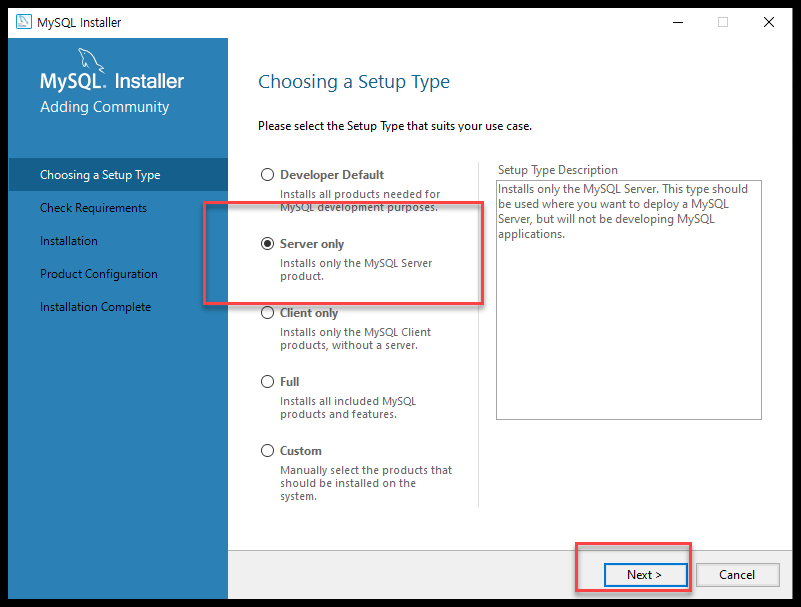The width and height of the screenshot is (801, 607).
Task: Select the Server only radio button
Action: click(267, 244)
